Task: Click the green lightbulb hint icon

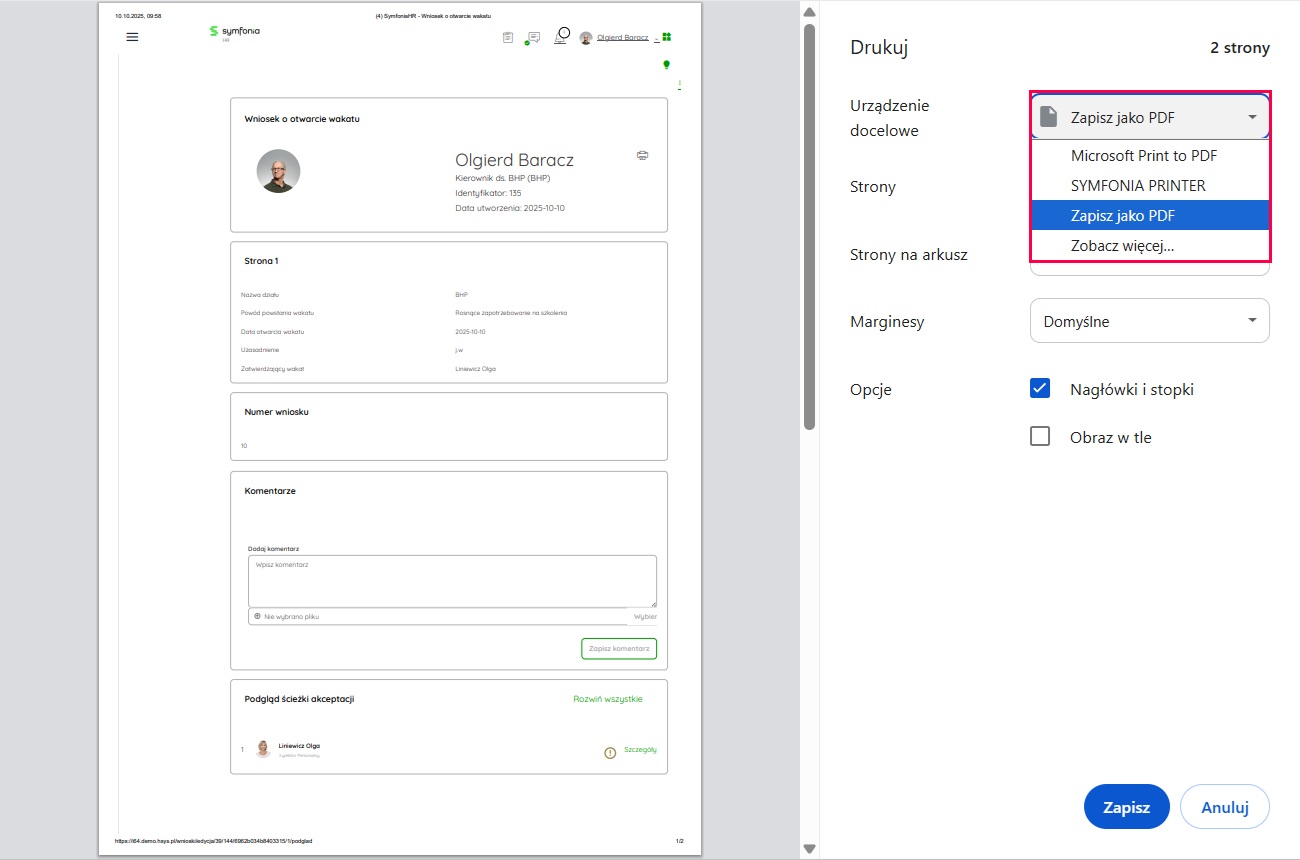Action: click(x=667, y=64)
